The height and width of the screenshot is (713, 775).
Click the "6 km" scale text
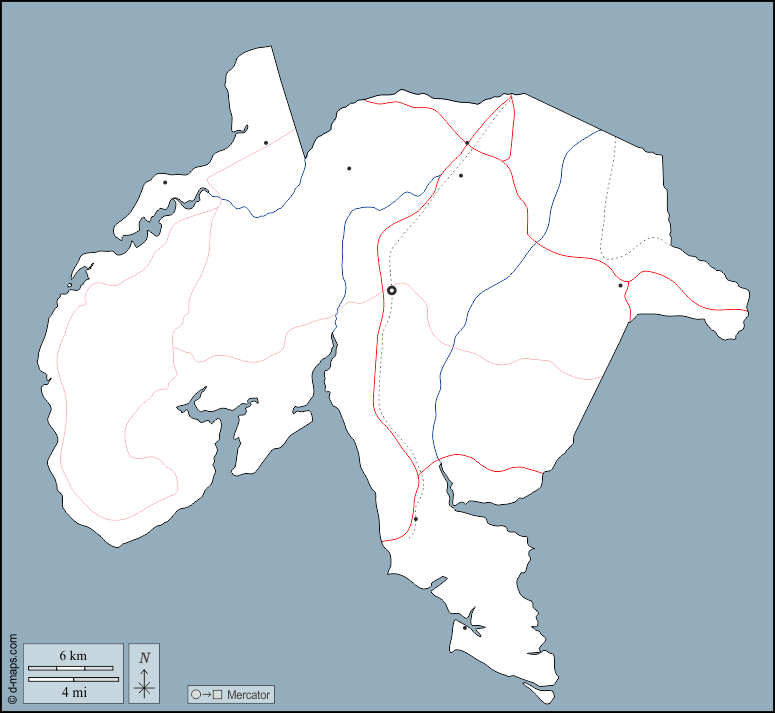(x=73, y=655)
